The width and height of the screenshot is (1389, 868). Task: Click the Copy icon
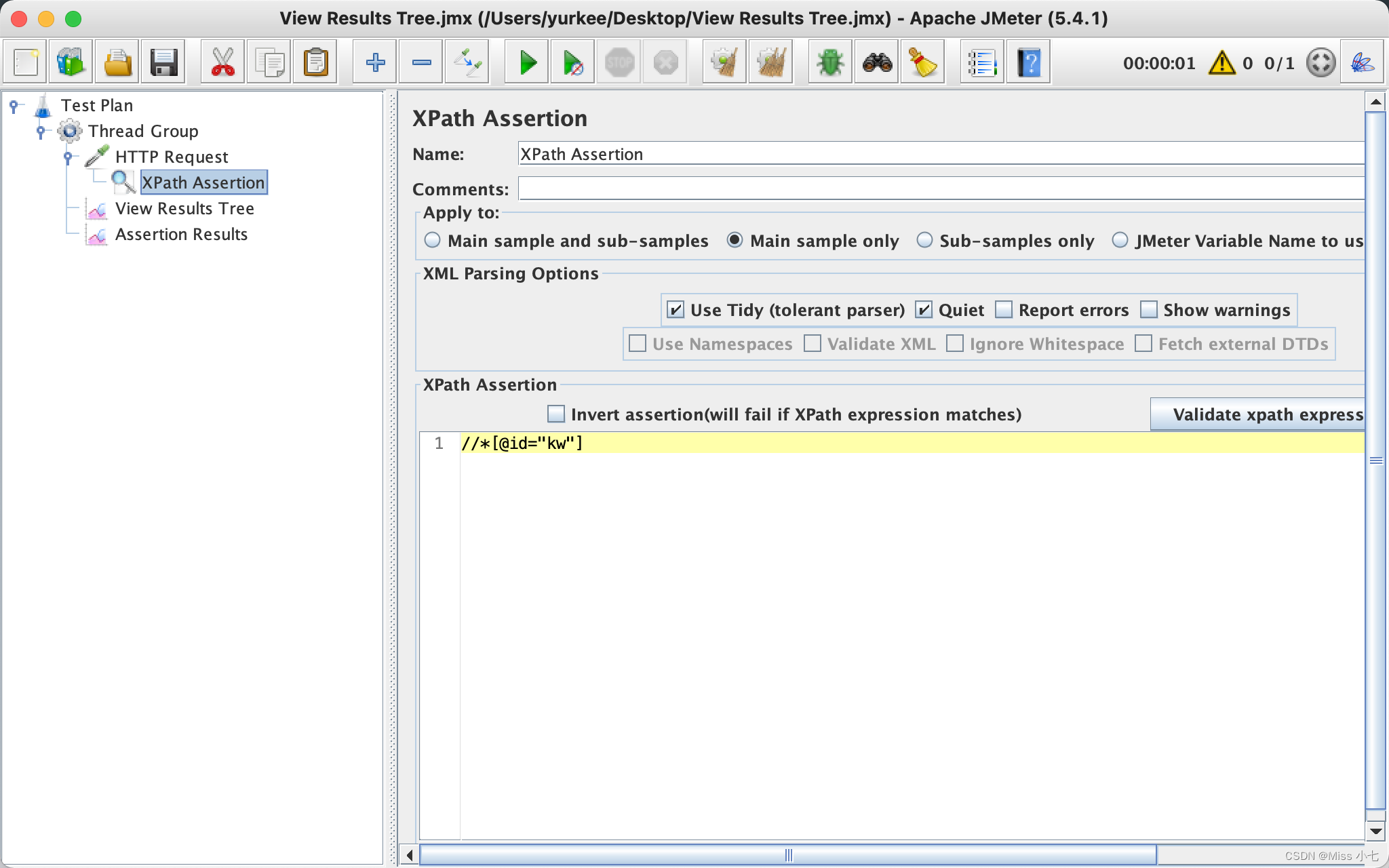pyautogui.click(x=269, y=63)
